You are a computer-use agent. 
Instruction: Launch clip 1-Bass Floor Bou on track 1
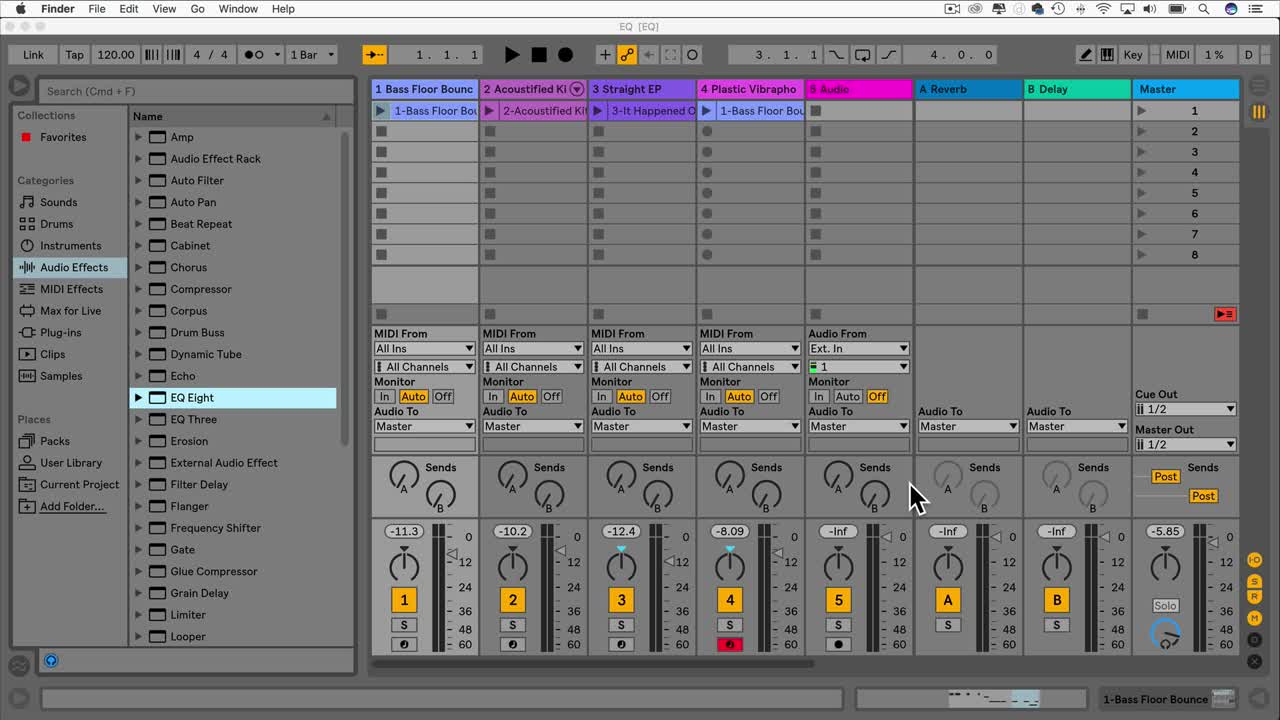380,111
